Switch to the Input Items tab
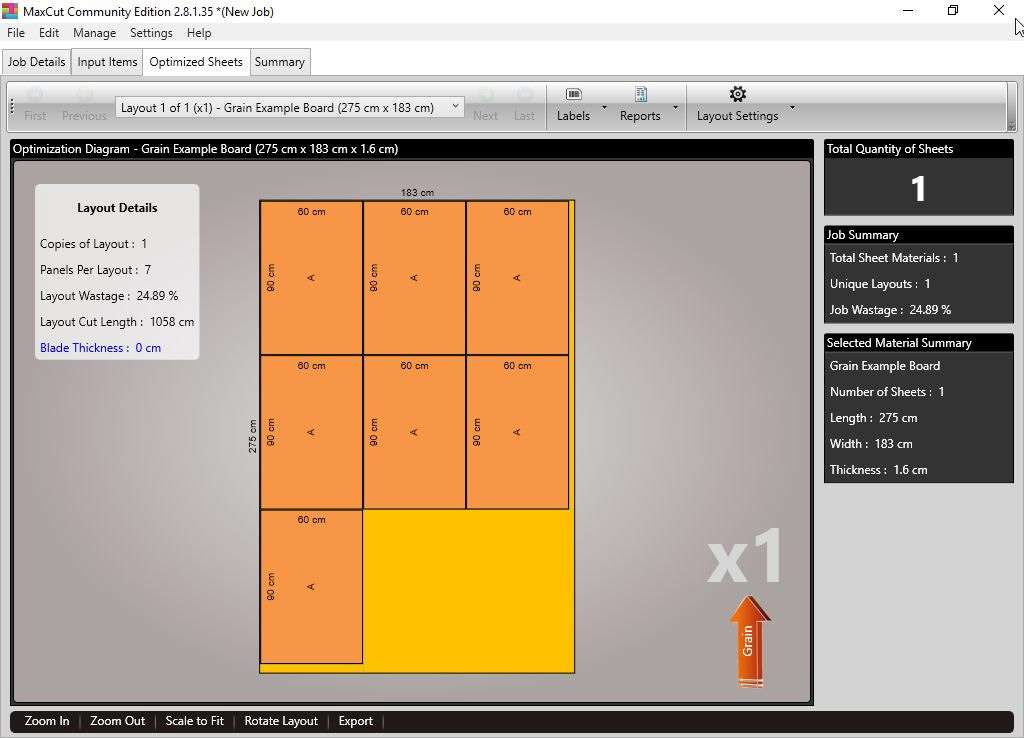This screenshot has height=738, width=1024. [107, 62]
